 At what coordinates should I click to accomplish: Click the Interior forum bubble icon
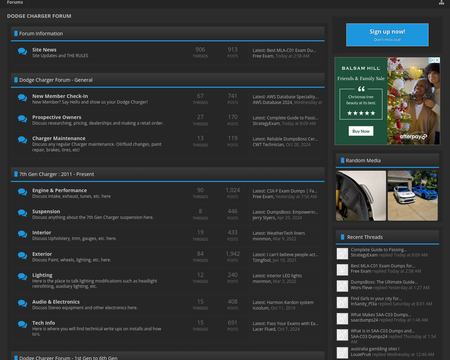tap(22, 234)
